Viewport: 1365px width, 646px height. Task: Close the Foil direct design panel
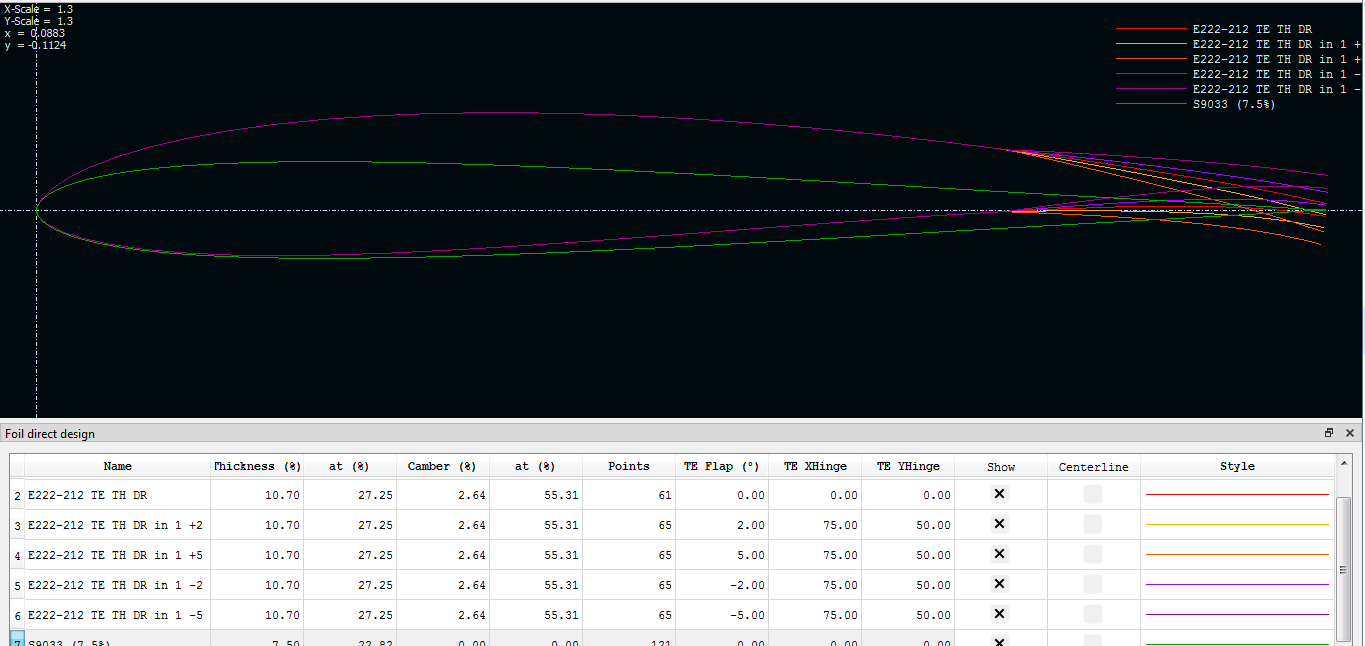tap(1349, 433)
